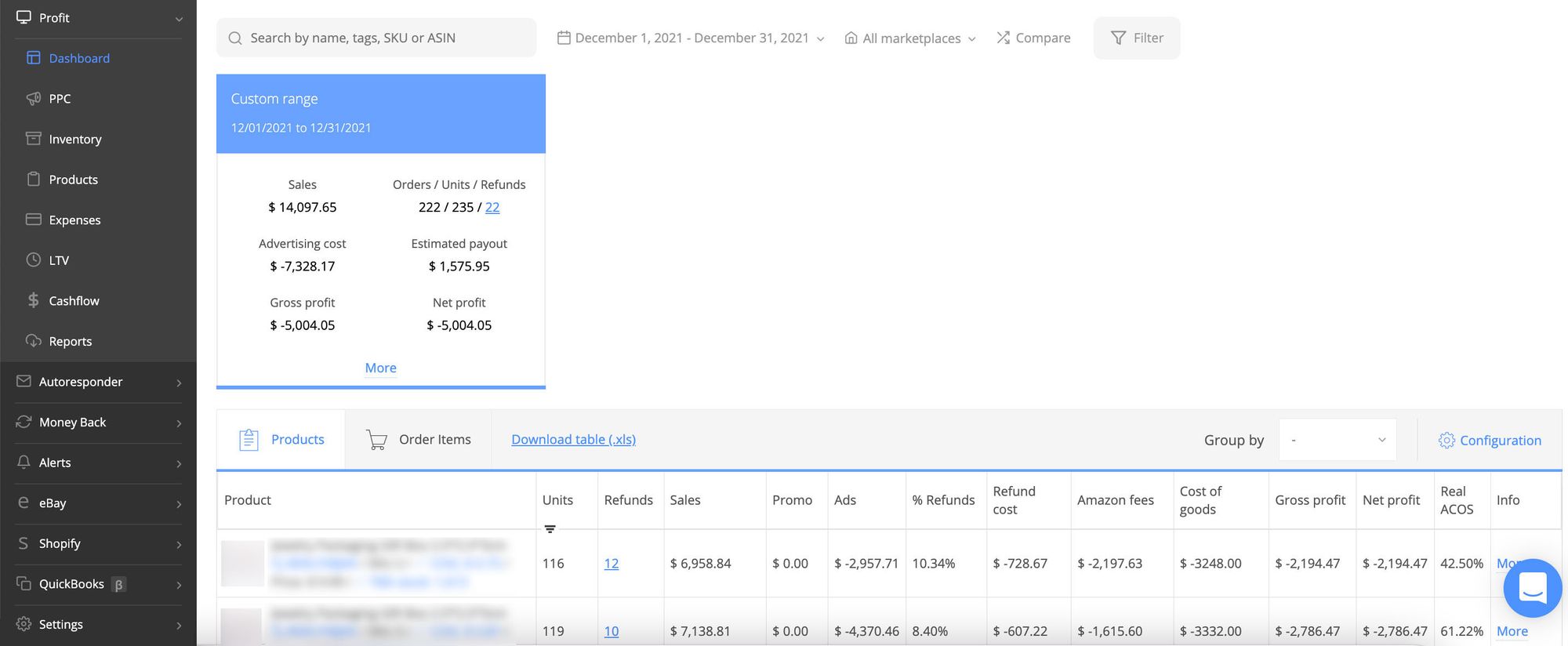The image size is (1568, 646).
Task: Expand the Alerts menu arrow
Action: pos(179,463)
